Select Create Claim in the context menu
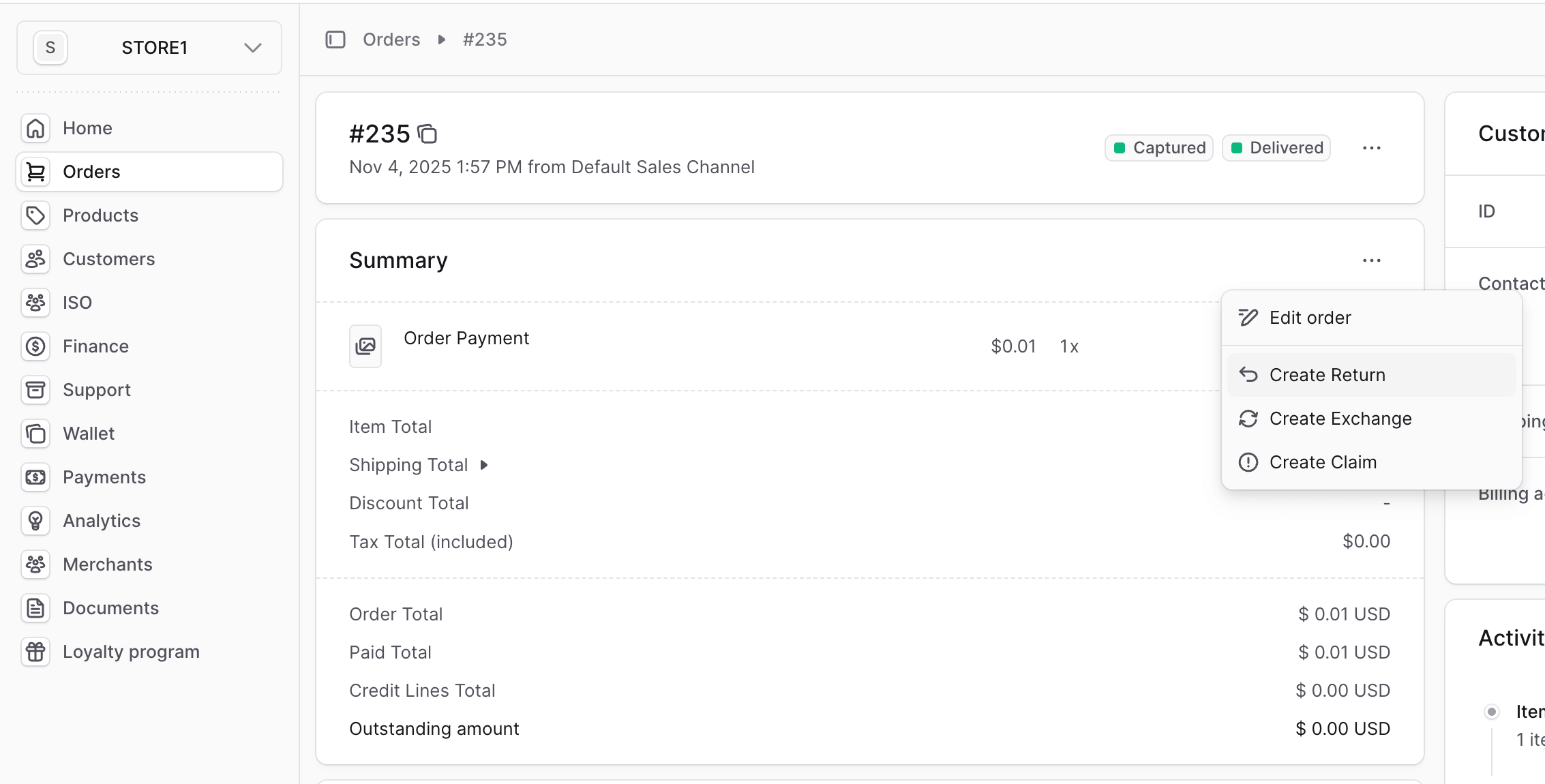The image size is (1545, 784). [1322, 462]
